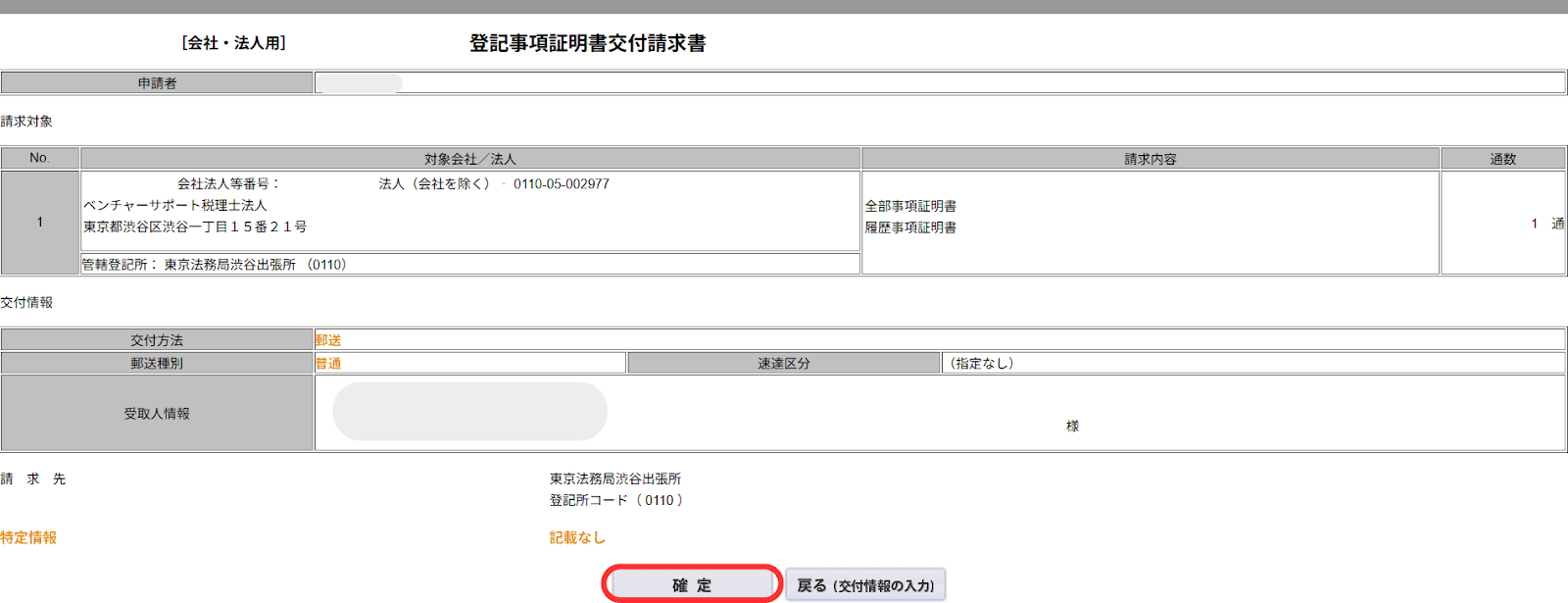Image resolution: width=1568 pixels, height=603 pixels.
Task: Click the 東京都渋谷区渋谷 address line
Action: click(195, 226)
